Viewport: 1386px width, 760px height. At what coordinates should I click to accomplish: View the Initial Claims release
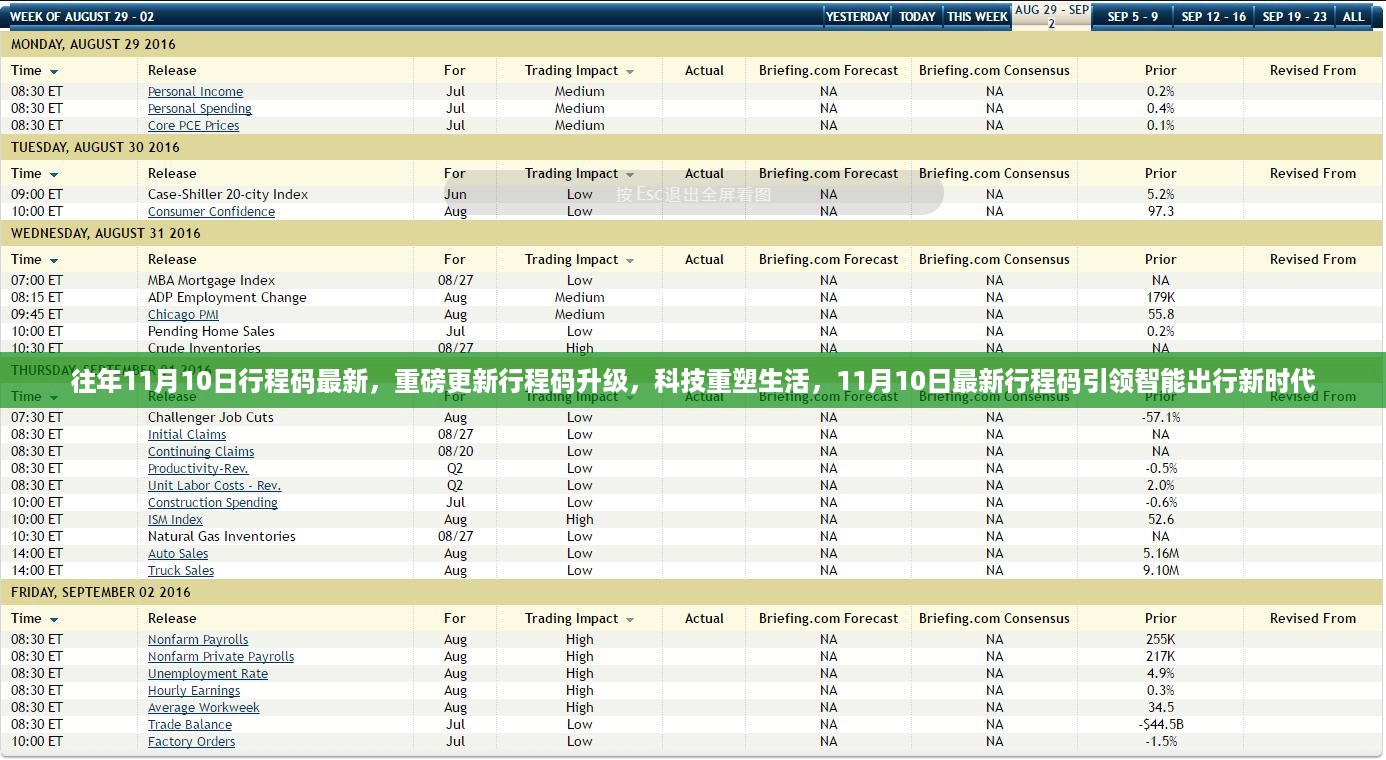click(187, 435)
